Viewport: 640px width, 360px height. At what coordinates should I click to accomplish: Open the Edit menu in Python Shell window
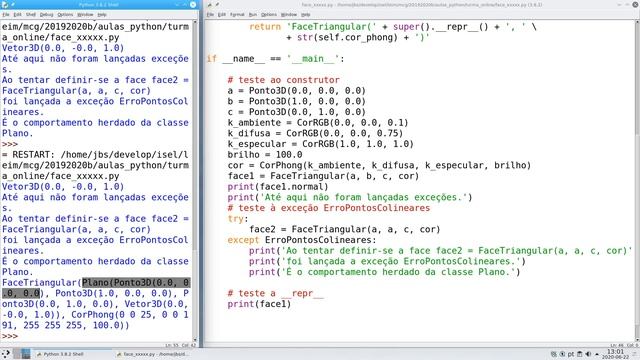(18, 14)
